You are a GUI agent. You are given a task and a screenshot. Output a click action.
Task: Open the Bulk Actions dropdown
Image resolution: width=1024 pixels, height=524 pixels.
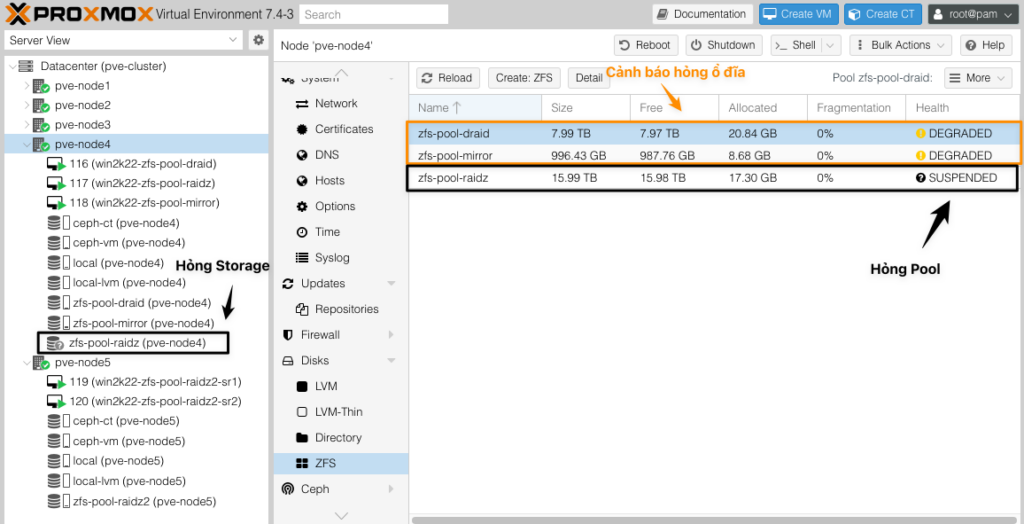coord(900,45)
